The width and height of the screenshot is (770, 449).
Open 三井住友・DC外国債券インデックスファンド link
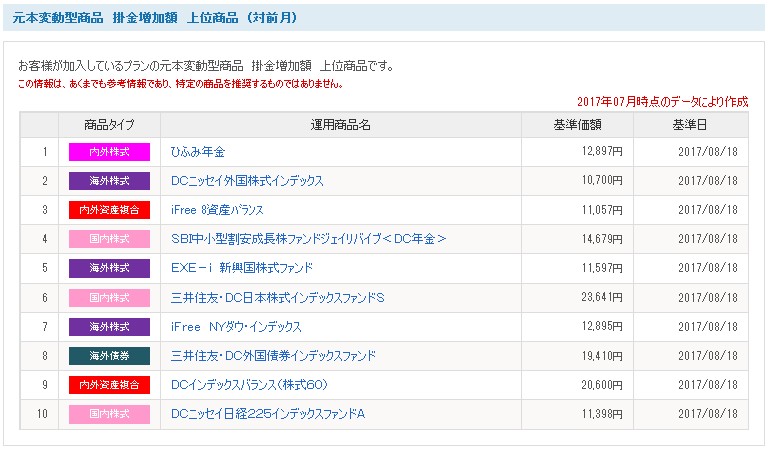[273, 356]
